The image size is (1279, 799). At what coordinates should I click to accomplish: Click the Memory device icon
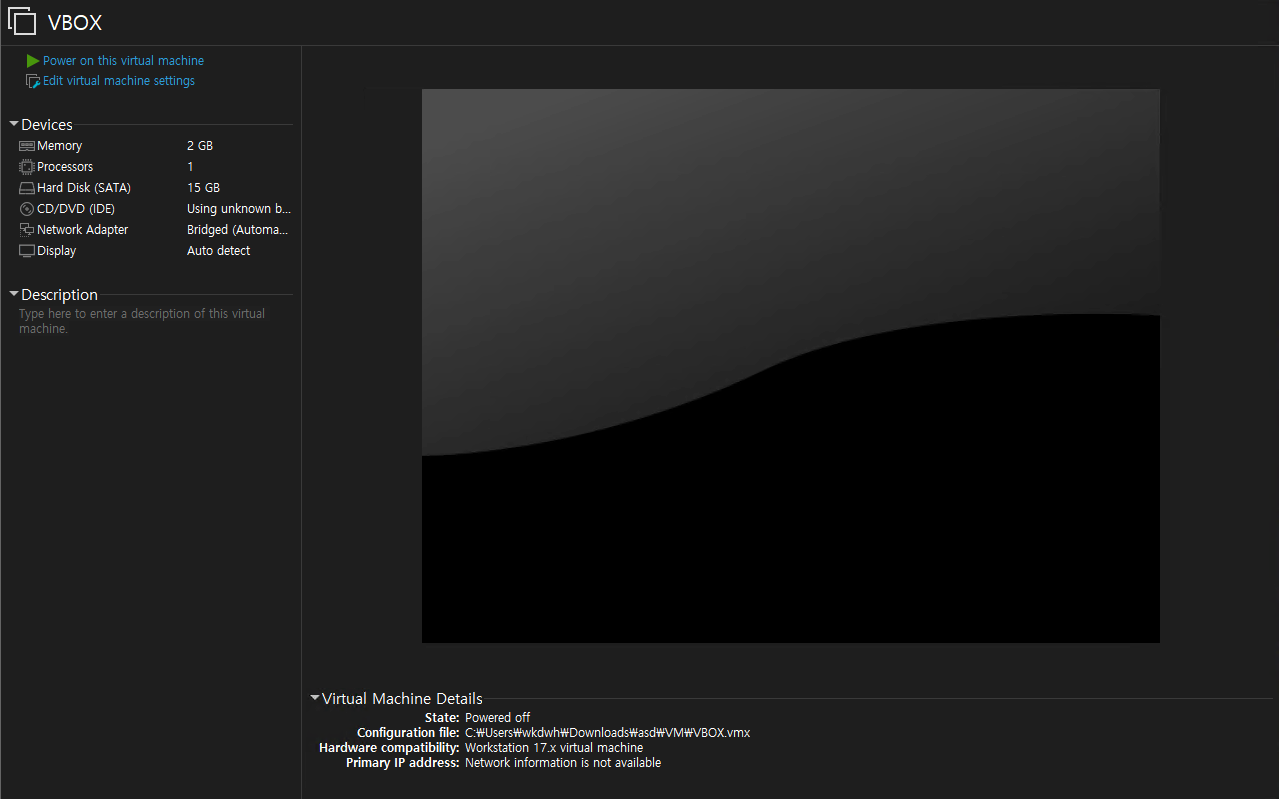tap(27, 146)
